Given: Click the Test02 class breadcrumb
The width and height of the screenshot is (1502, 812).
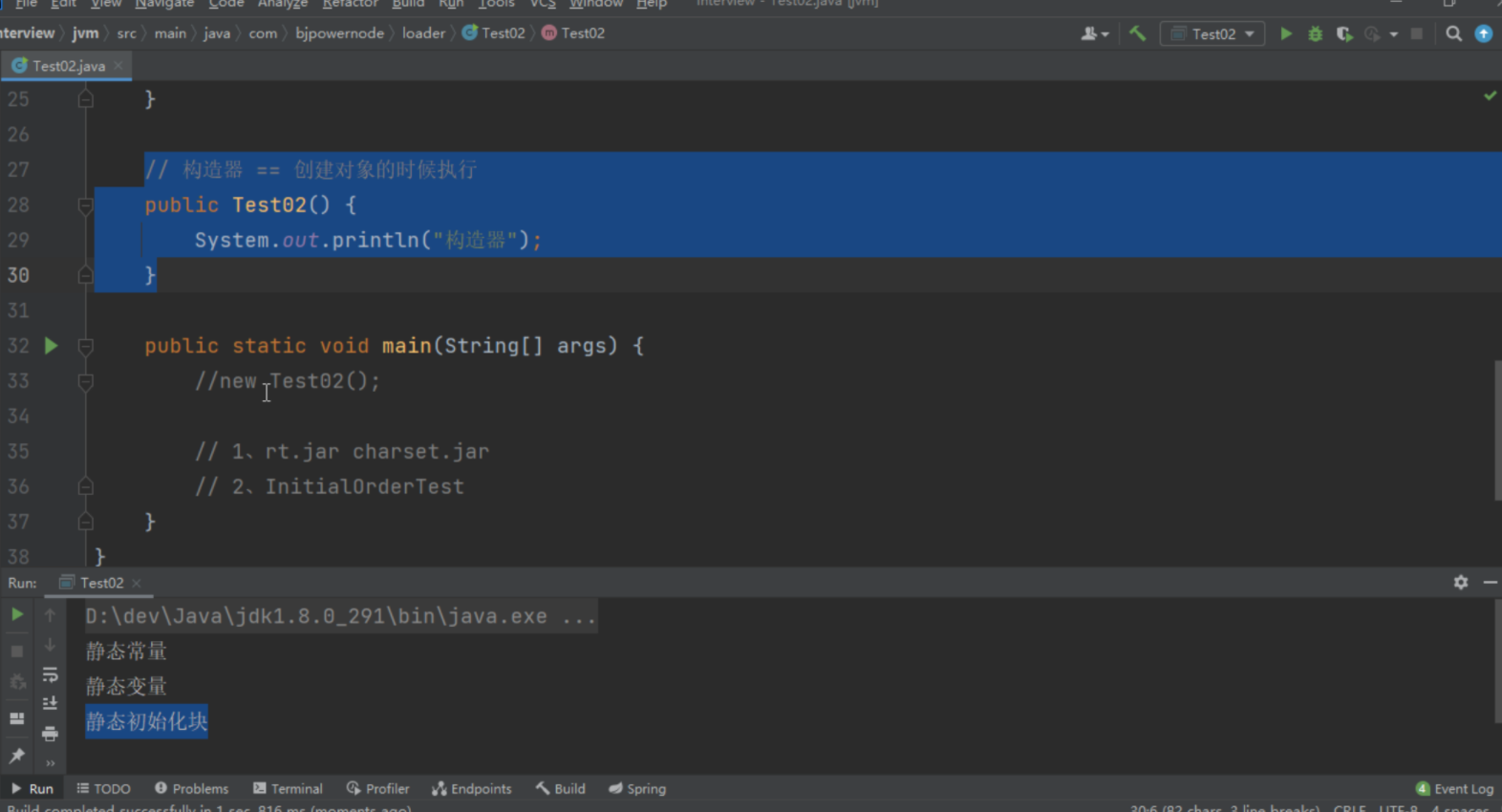Looking at the screenshot, I should point(494,33).
